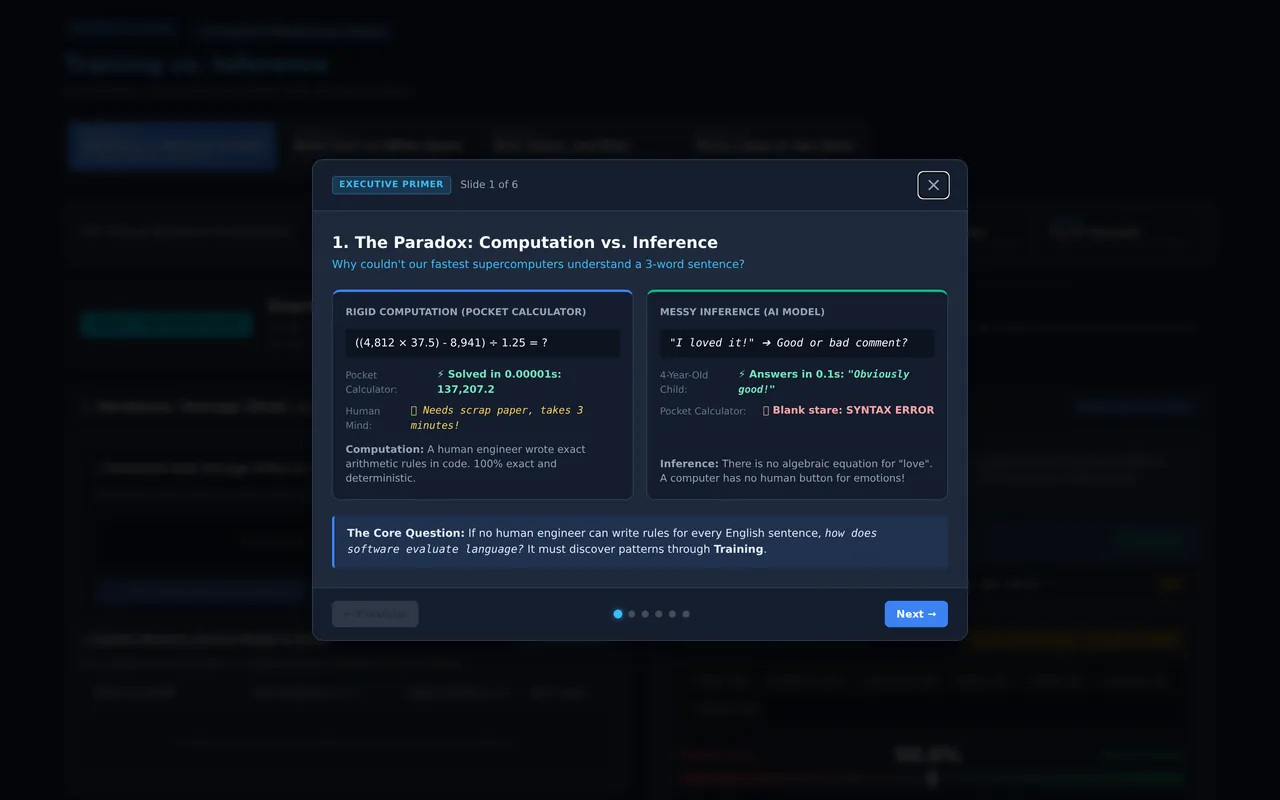This screenshot has height=800, width=1280.
Task: Click the "Human Mind:" label
Action: point(363,418)
